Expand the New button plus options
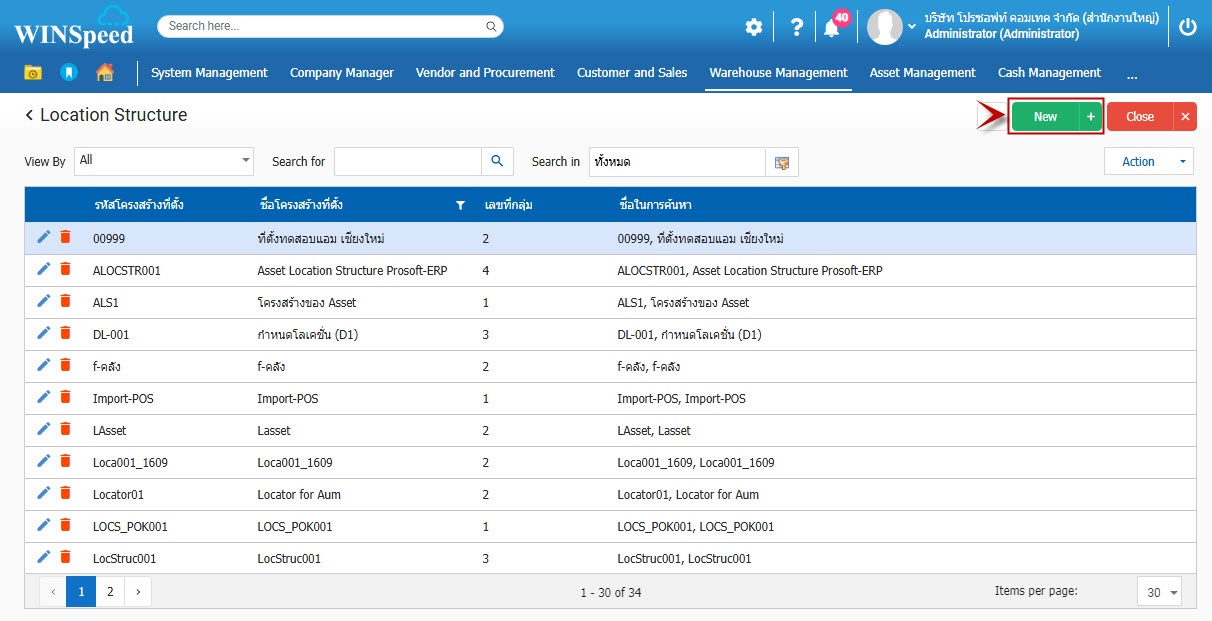This screenshot has height=621, width=1212. tap(1090, 117)
